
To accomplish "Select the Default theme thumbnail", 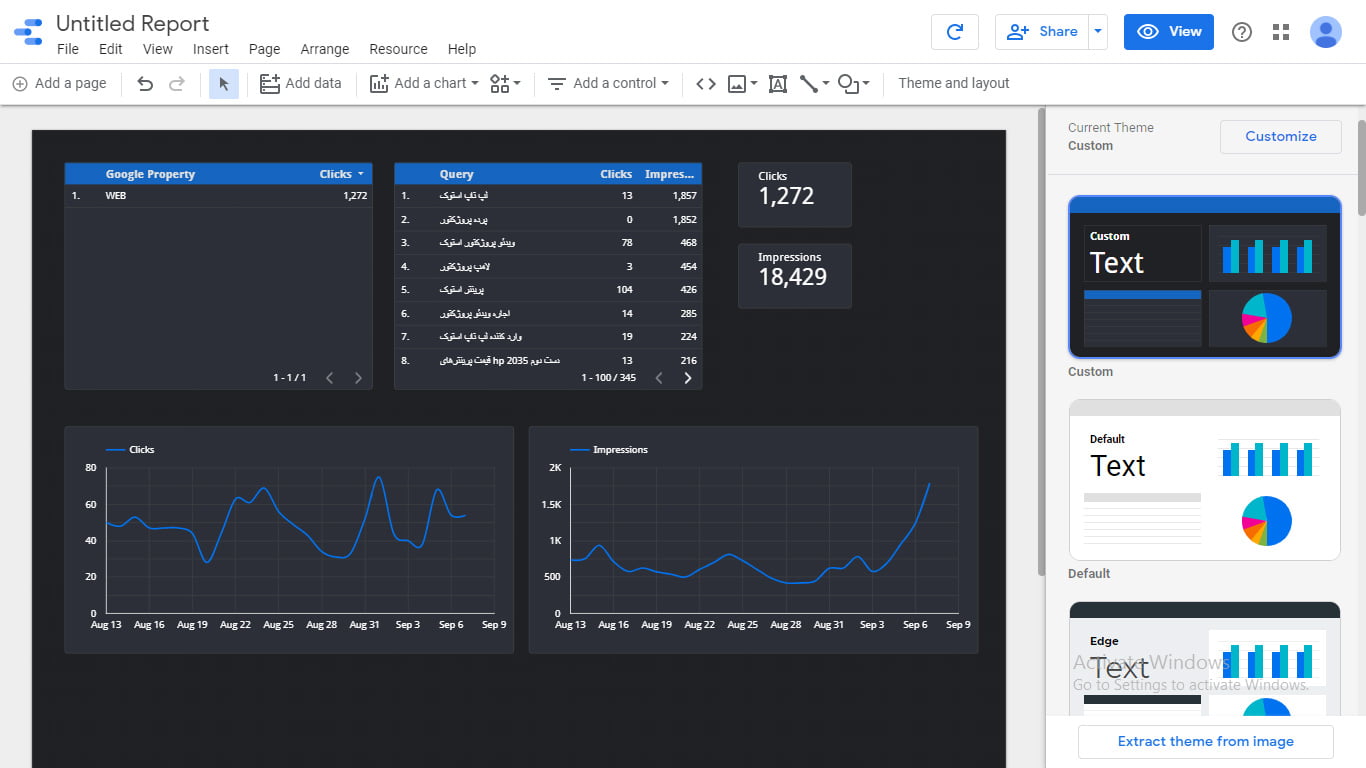I will 1205,480.
